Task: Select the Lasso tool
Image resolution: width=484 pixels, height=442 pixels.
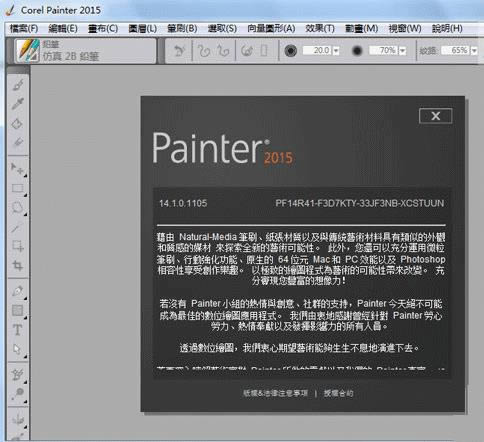Action: [17, 208]
